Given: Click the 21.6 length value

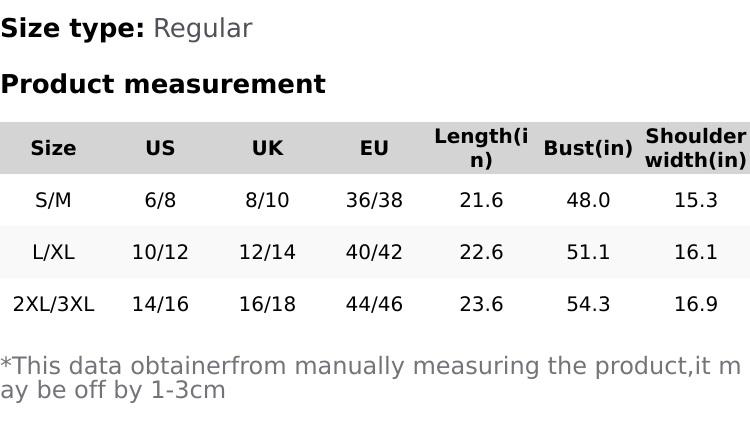Looking at the screenshot, I should click(481, 200).
